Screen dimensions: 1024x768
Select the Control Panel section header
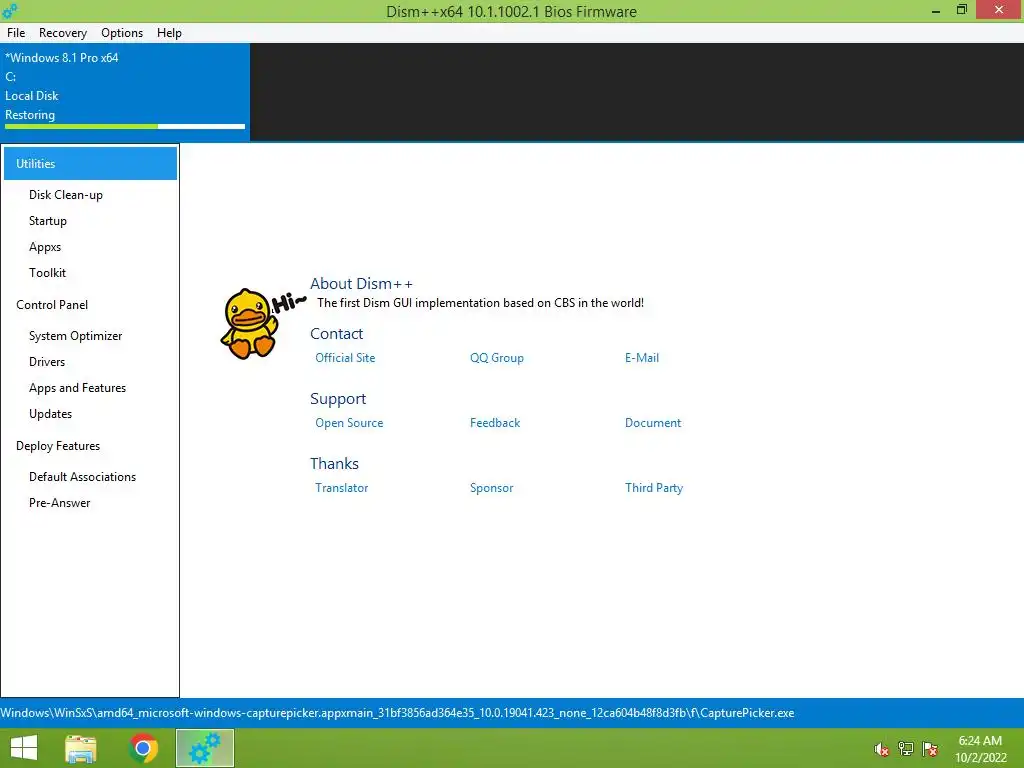pos(52,305)
